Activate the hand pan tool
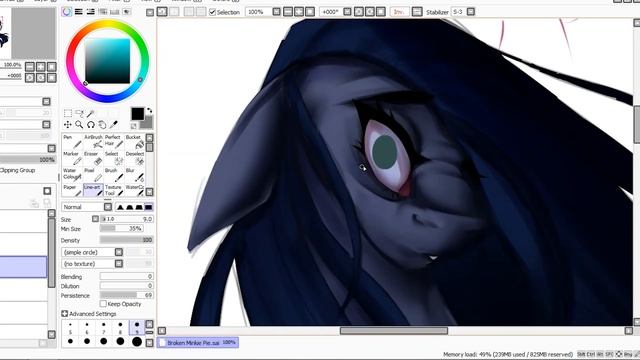The width and height of the screenshot is (640, 360). [102, 124]
